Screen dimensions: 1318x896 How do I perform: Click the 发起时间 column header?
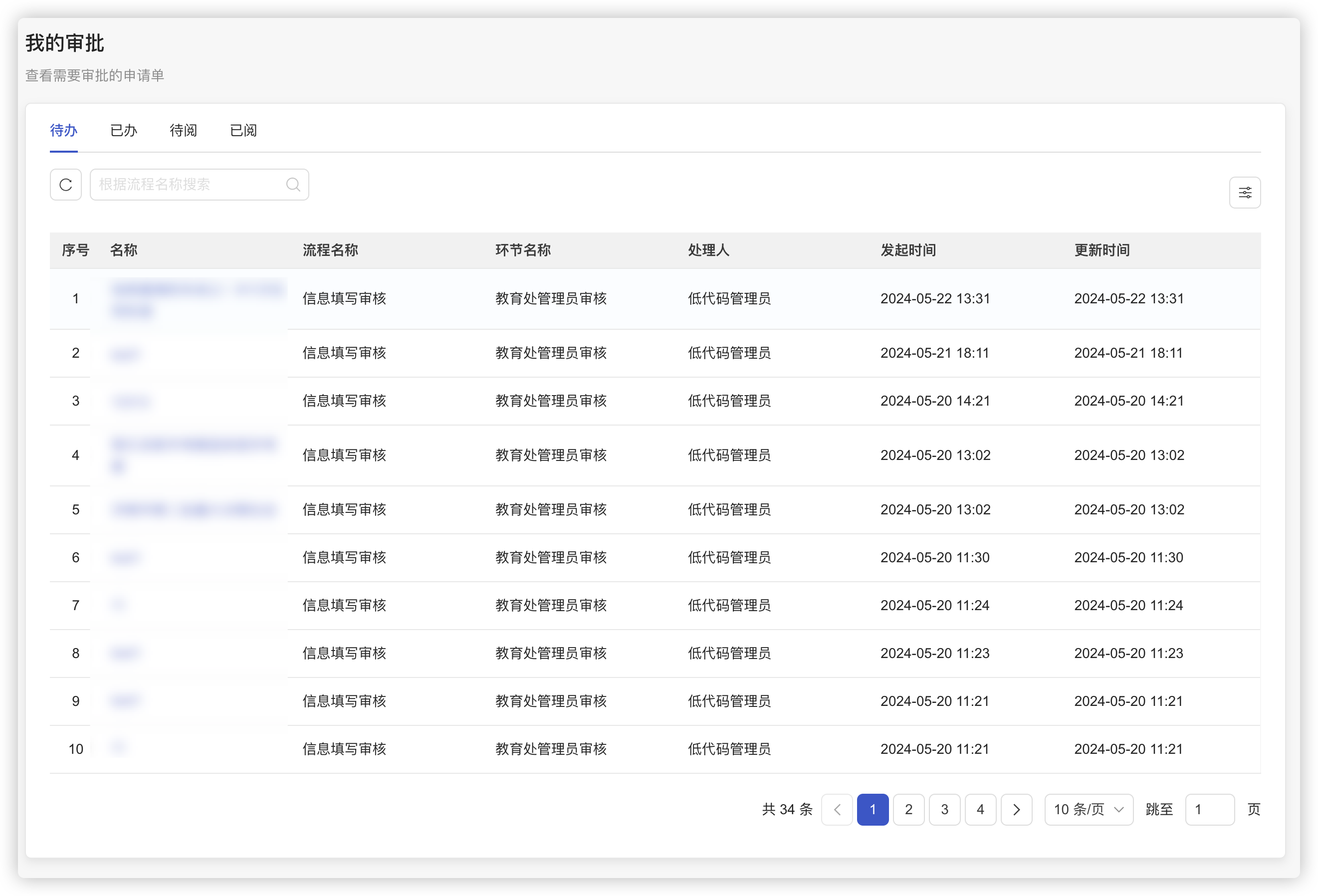click(908, 250)
